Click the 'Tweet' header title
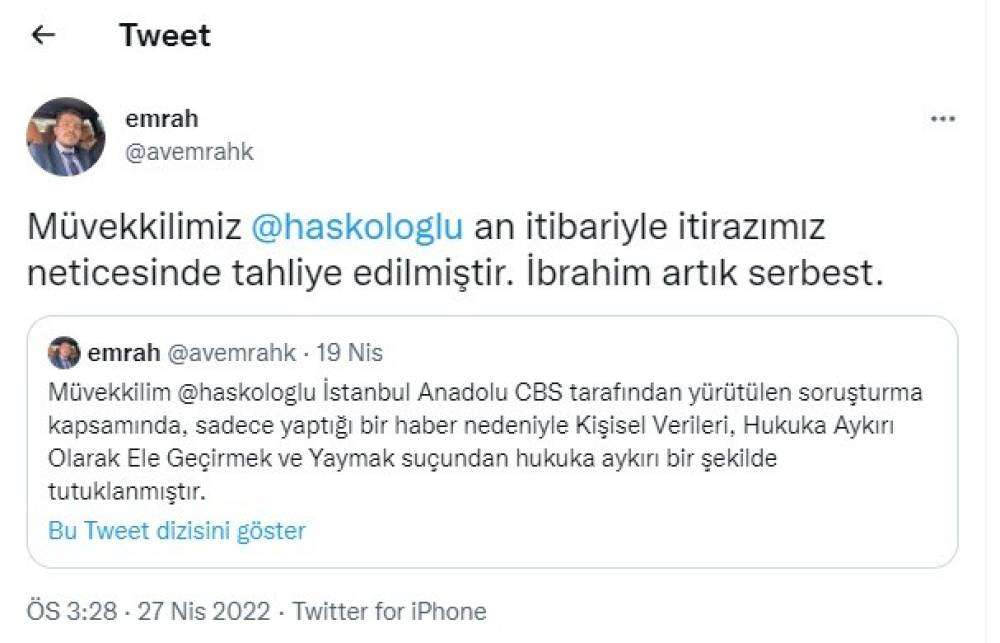 (165, 34)
